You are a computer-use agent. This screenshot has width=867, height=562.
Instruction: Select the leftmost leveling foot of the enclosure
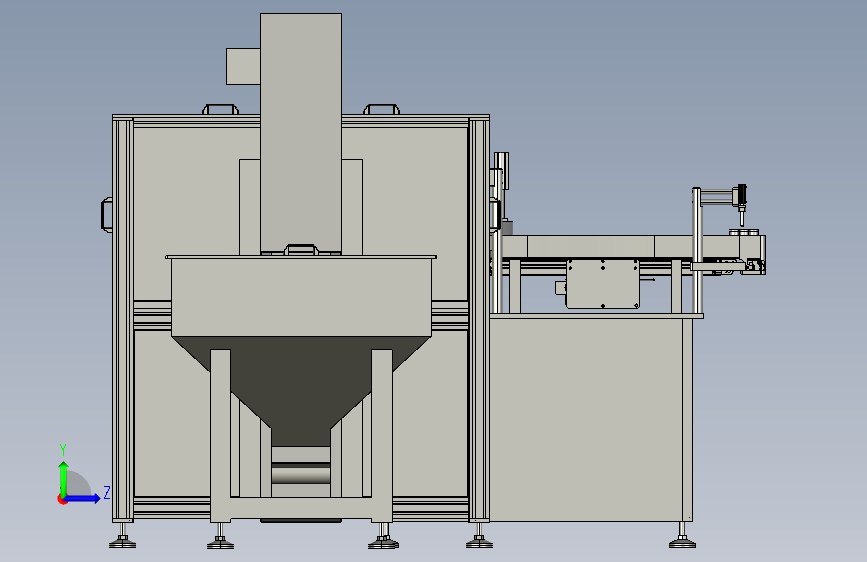tap(122, 536)
